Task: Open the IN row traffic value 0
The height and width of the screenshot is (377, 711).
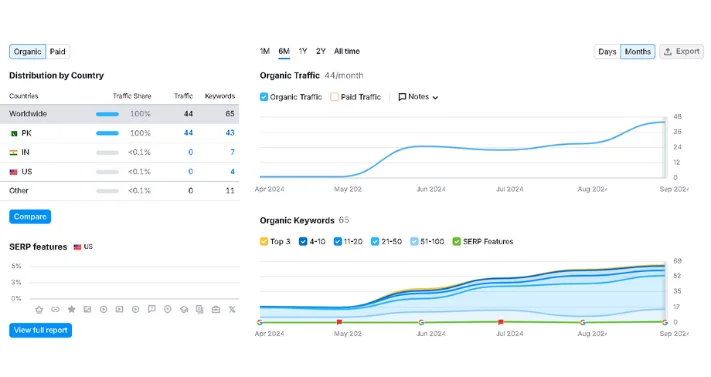Action: 190,152
